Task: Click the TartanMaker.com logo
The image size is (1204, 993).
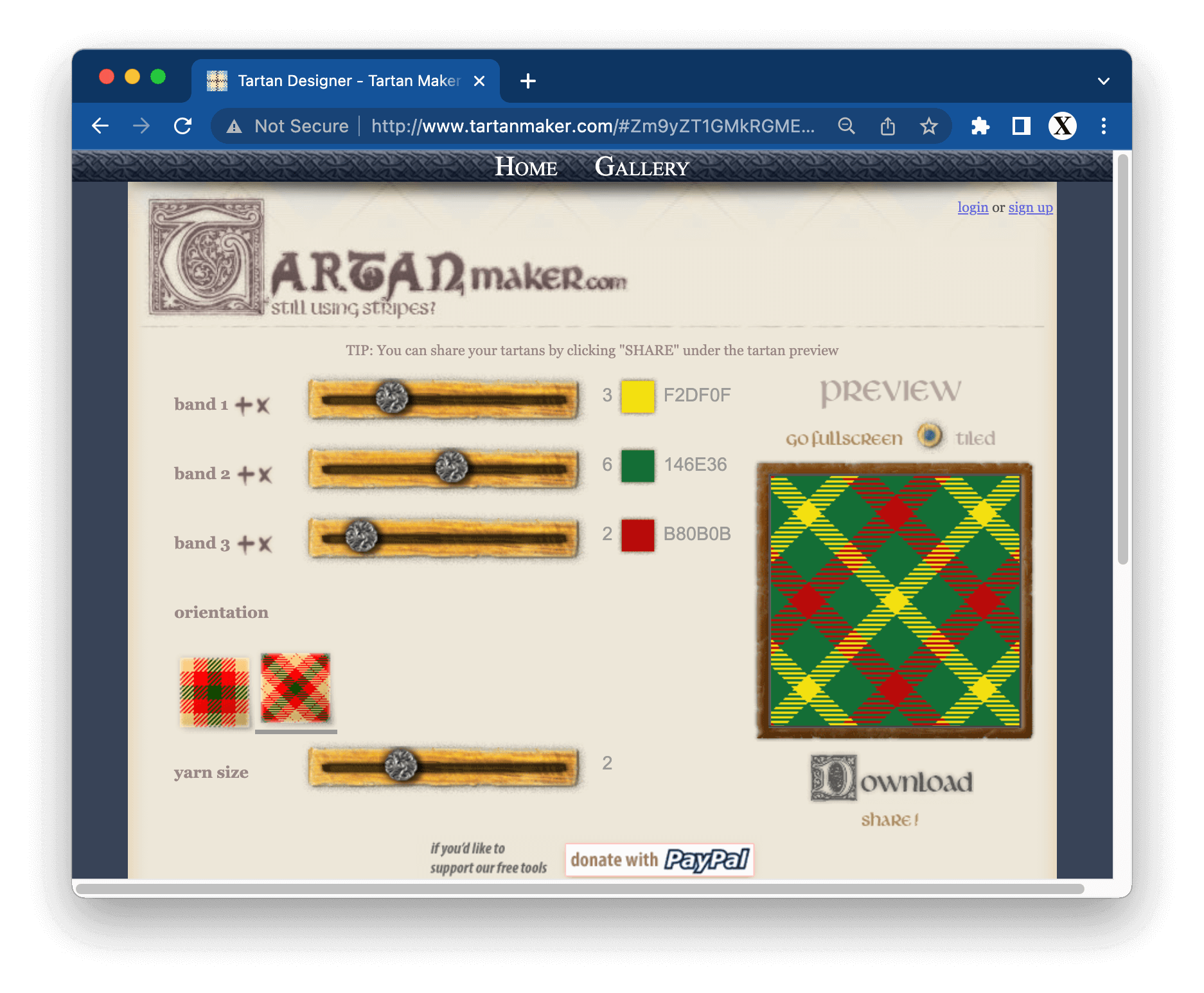Action: tap(387, 258)
